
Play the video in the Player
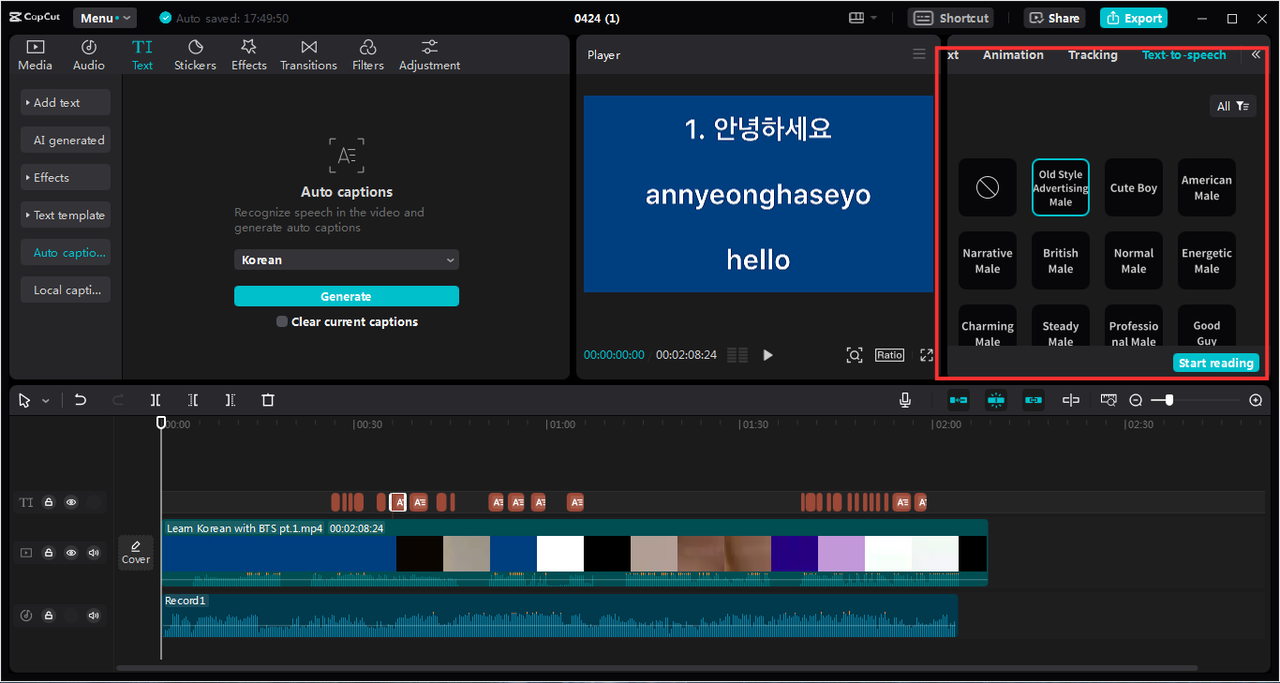click(x=768, y=355)
